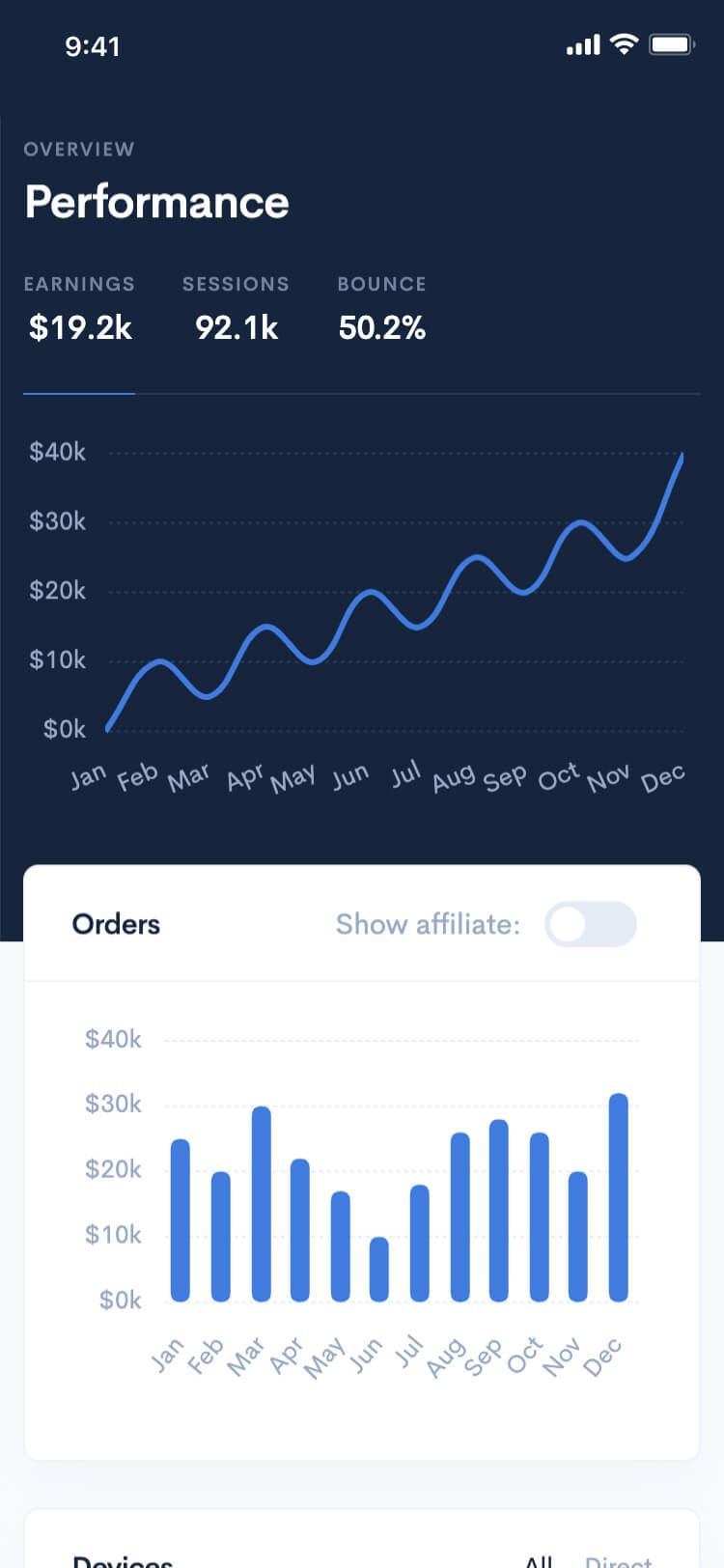Tap the June bar in Orders chart
This screenshot has height=1568, width=724.
(x=379, y=1269)
